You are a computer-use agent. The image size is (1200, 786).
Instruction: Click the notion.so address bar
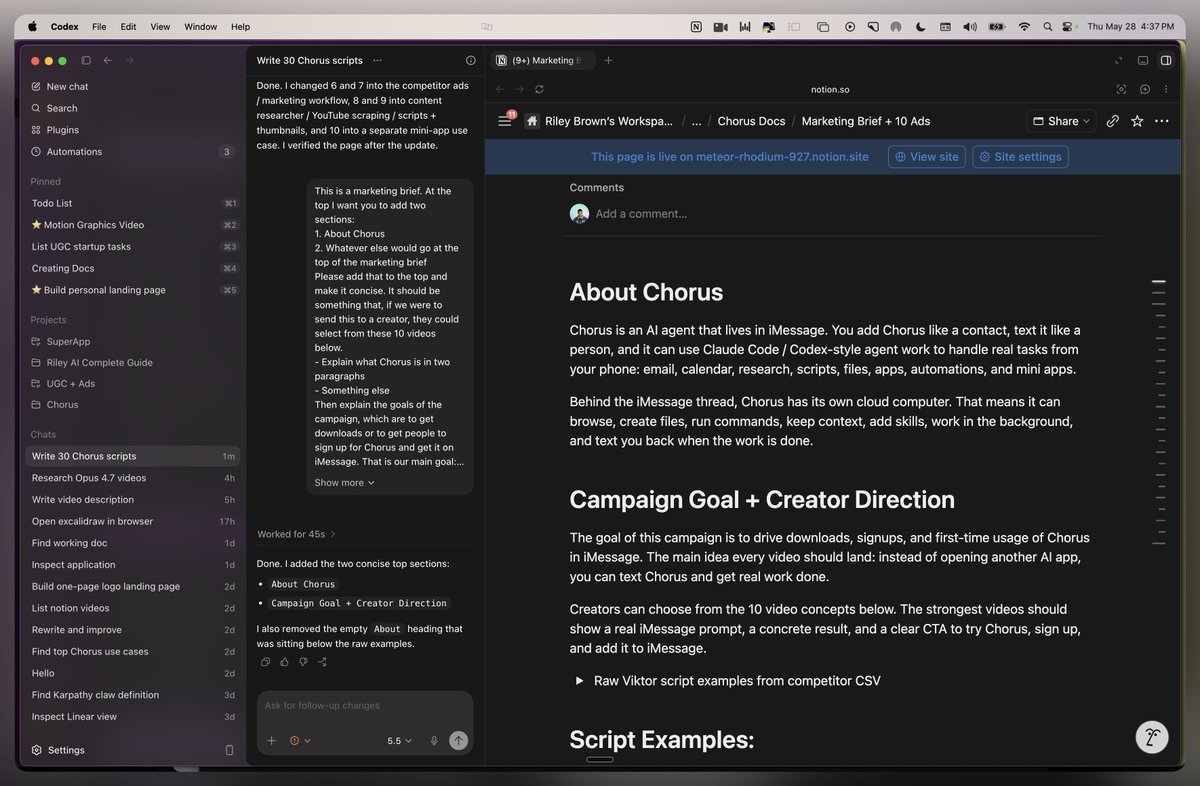click(x=830, y=89)
